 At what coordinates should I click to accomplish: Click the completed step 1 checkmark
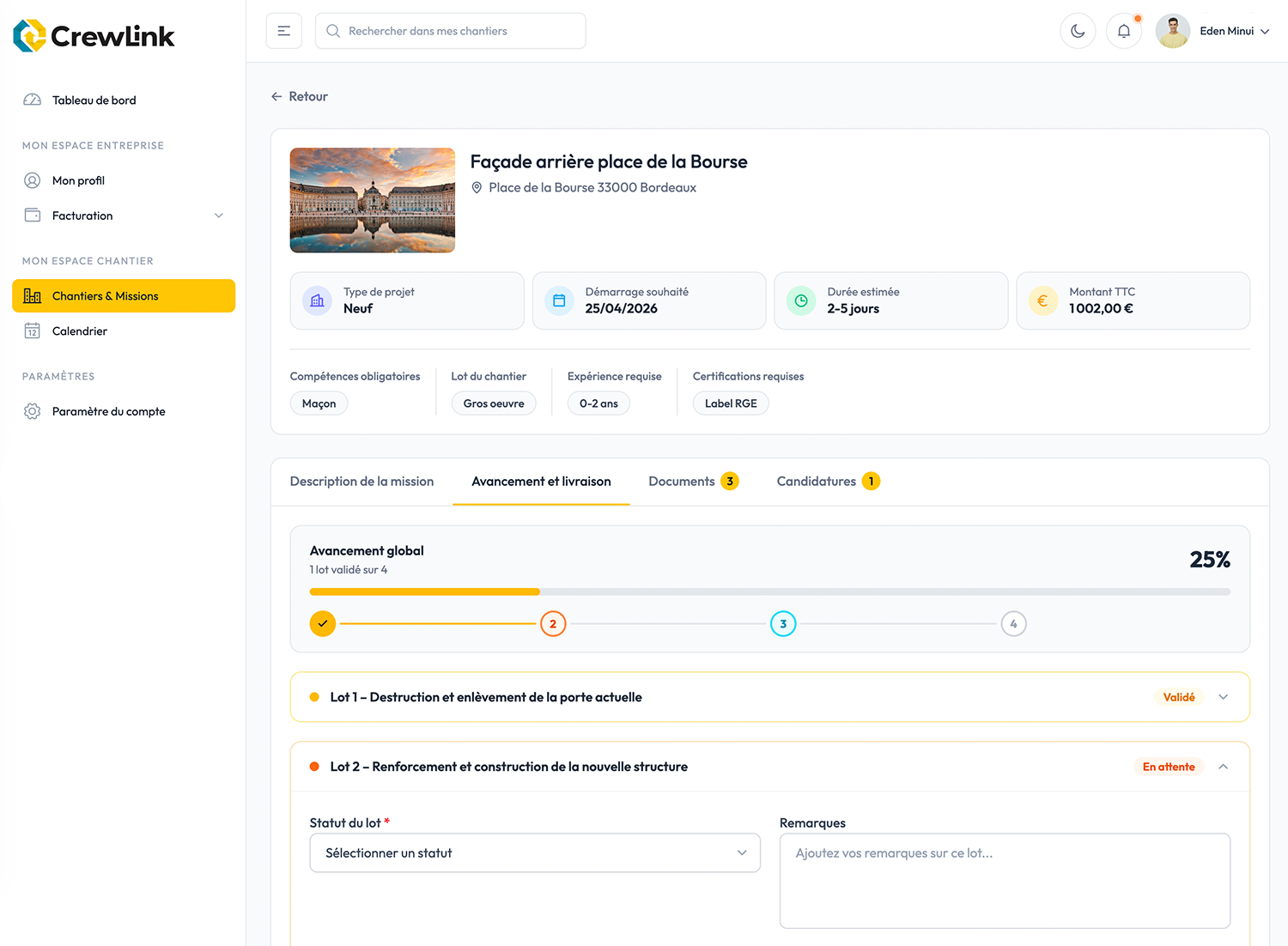(x=323, y=624)
